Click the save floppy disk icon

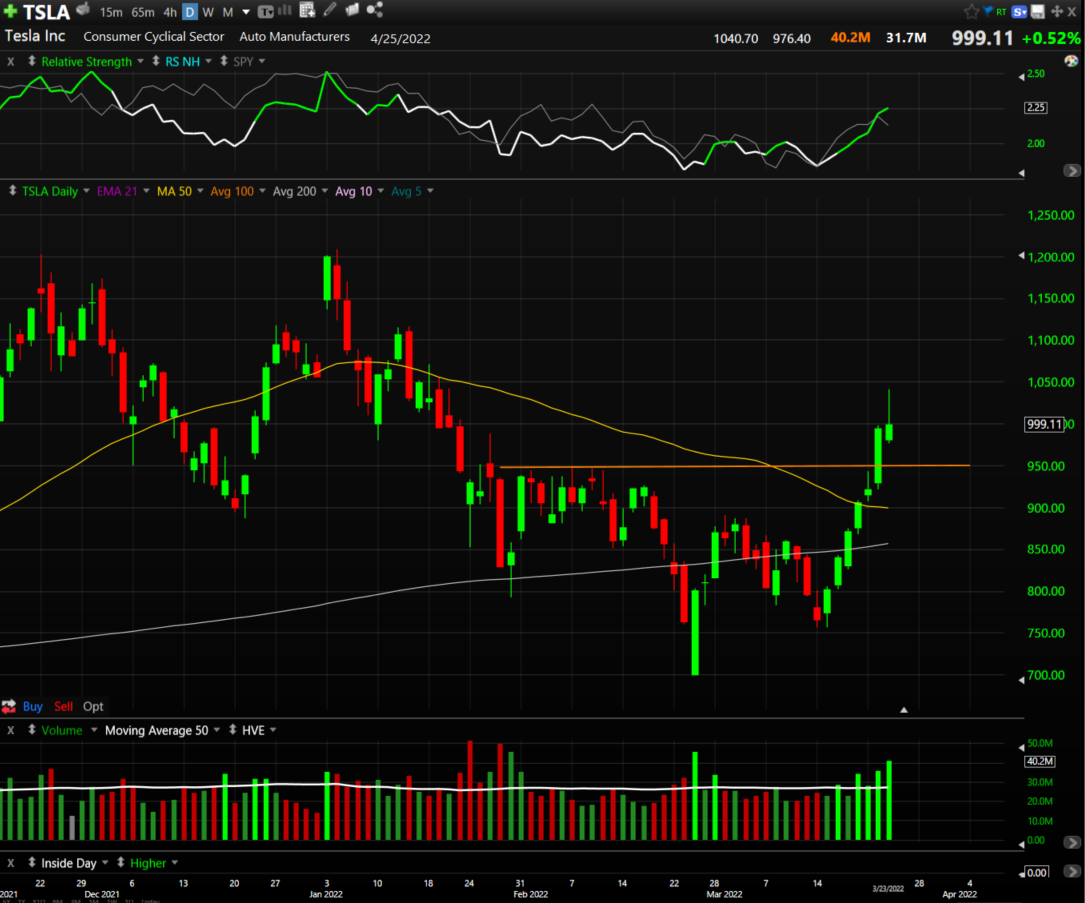click(x=1038, y=12)
